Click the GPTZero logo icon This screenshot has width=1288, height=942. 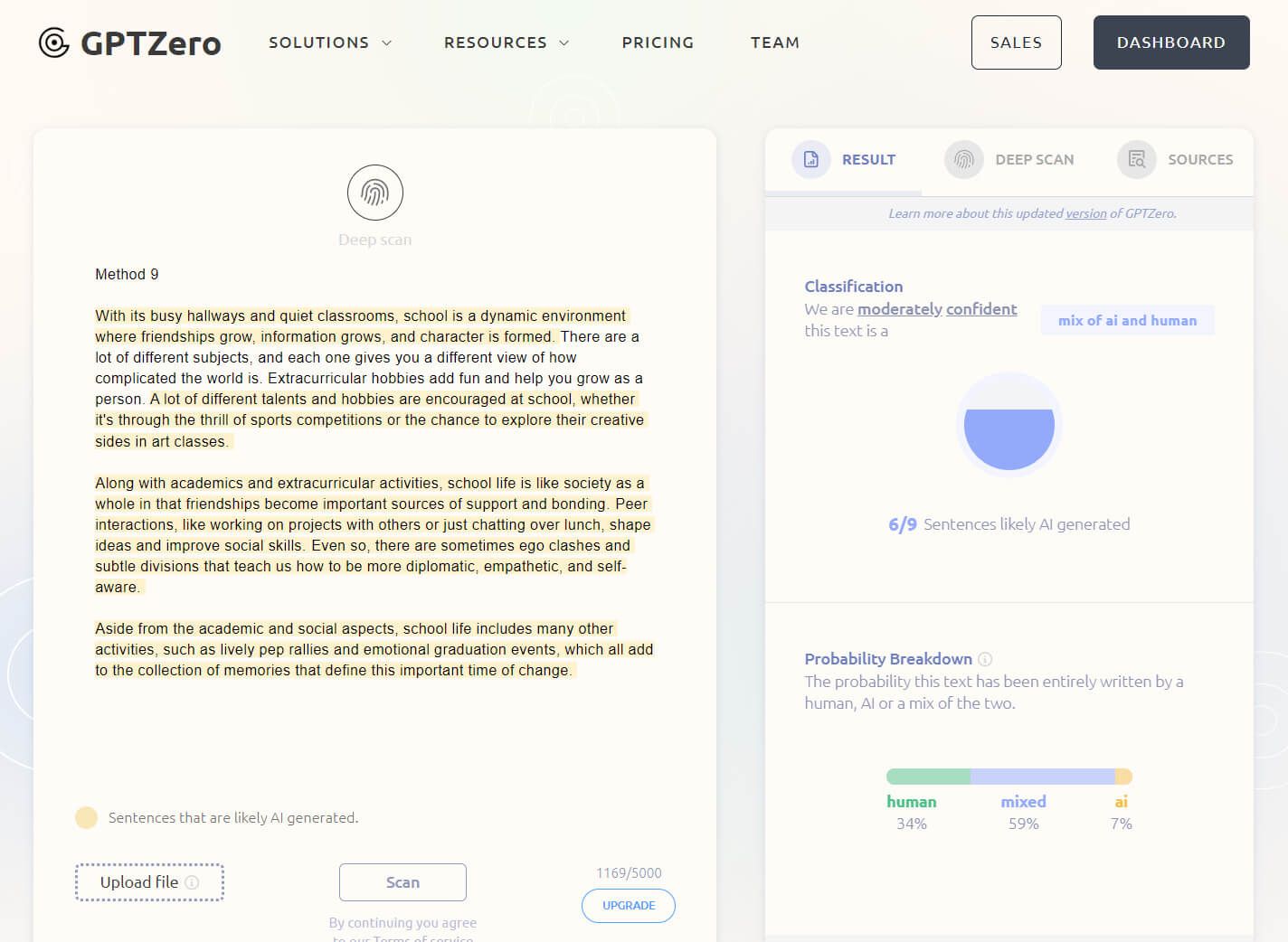[52, 42]
